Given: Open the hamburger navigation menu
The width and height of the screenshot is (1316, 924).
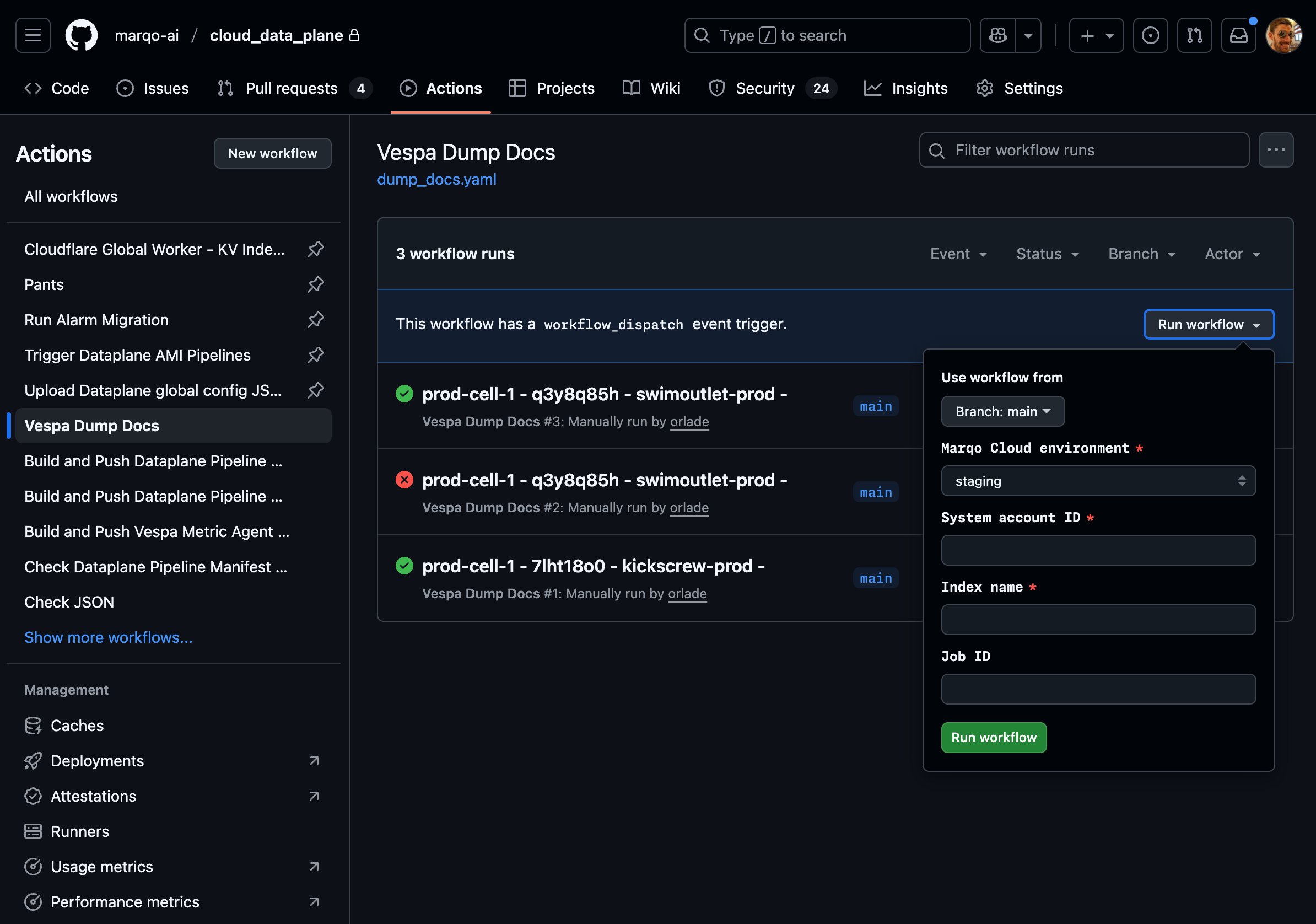Looking at the screenshot, I should pyautogui.click(x=33, y=36).
